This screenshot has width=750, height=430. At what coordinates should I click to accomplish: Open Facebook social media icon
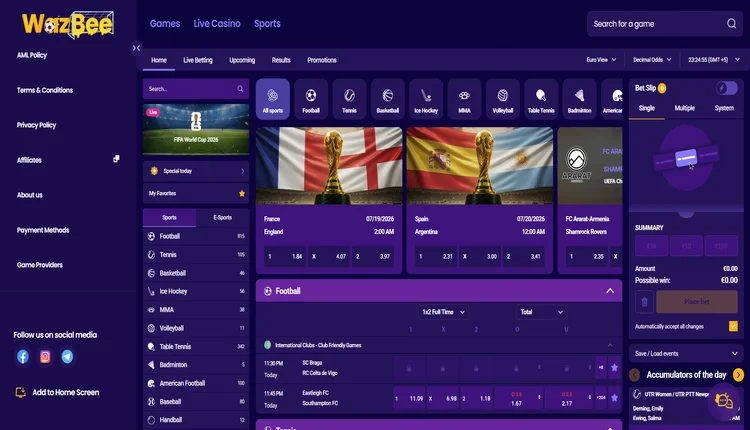click(x=22, y=357)
